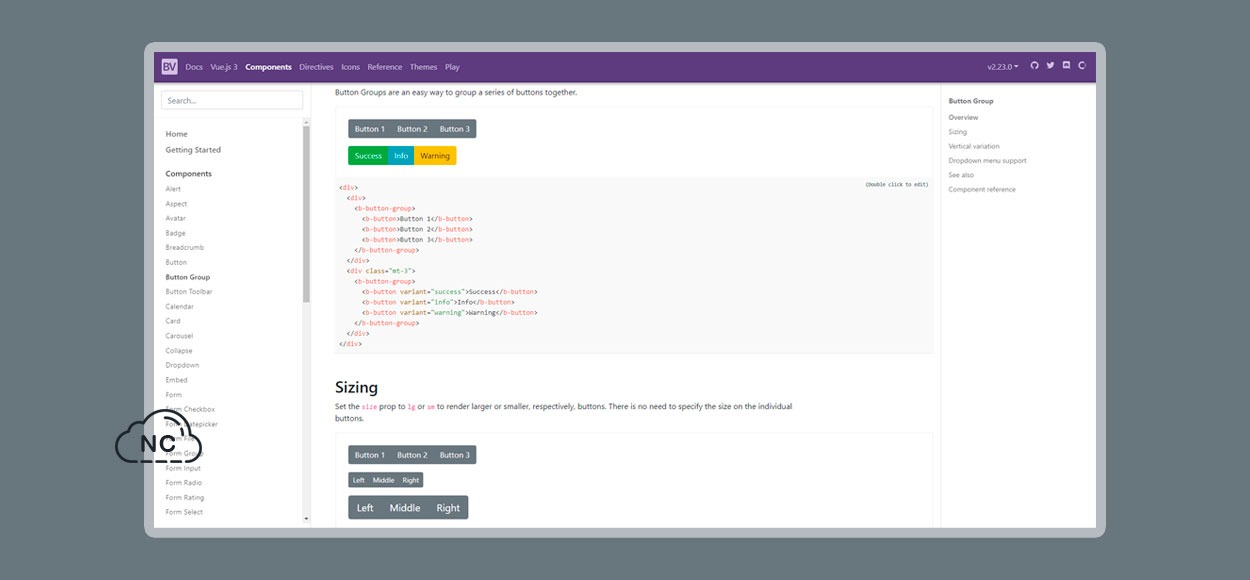The image size is (1250, 580).
Task: Click the small Middle button
Action: click(384, 480)
